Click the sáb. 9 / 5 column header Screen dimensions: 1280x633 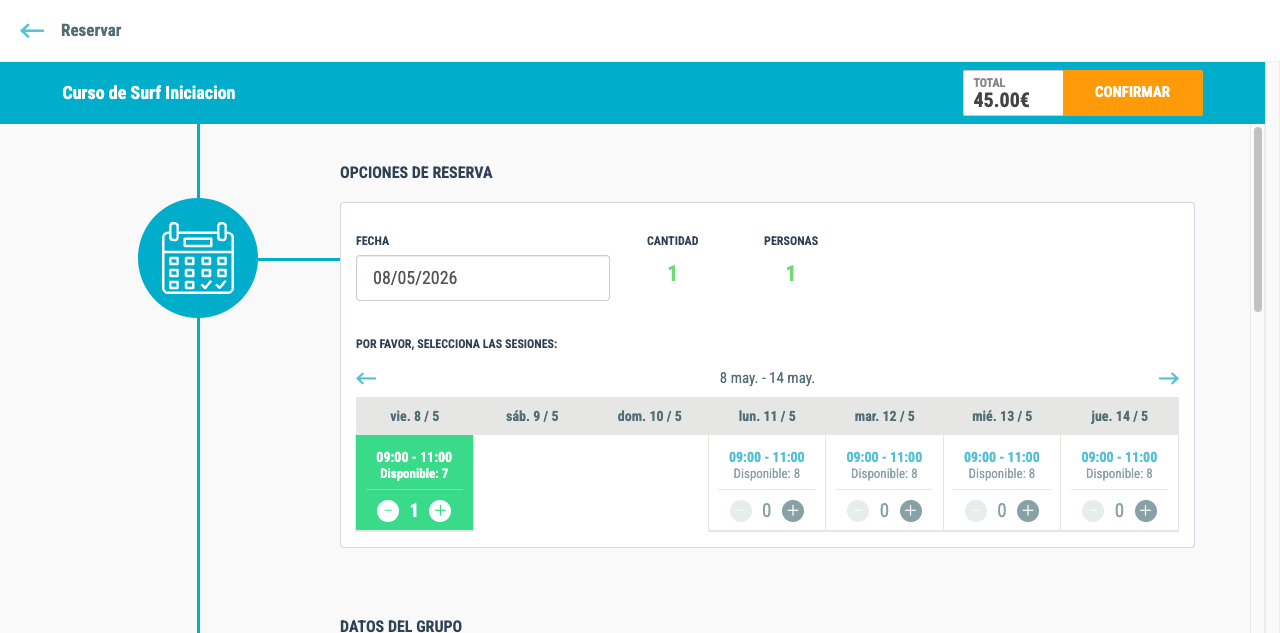[x=532, y=416]
